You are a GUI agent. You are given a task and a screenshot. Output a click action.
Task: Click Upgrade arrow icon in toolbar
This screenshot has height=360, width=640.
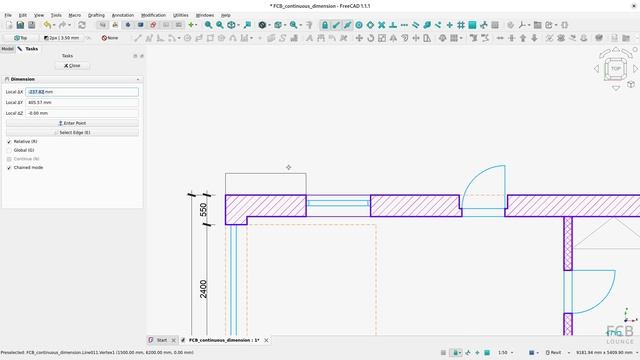[x=523, y=38]
